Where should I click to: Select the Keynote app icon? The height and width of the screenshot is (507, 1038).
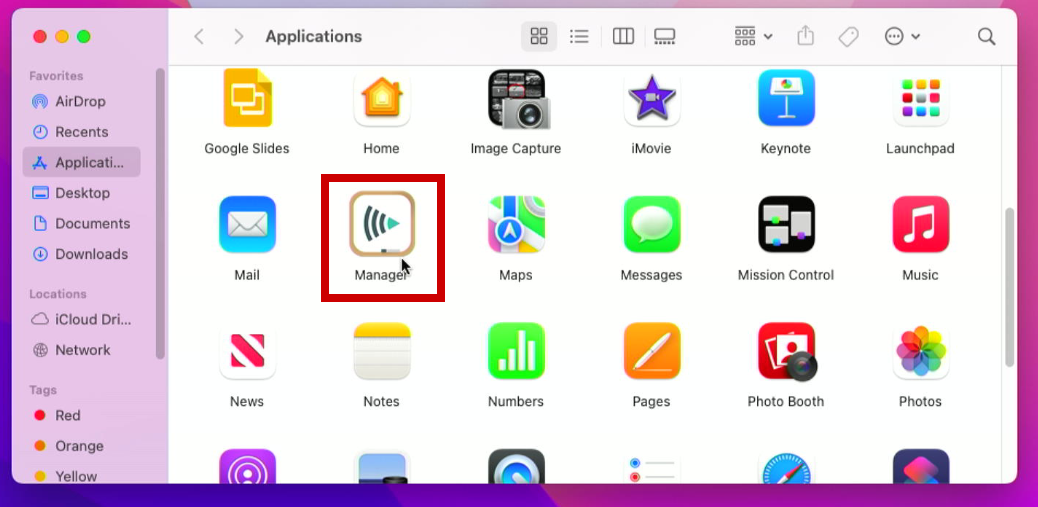786,98
